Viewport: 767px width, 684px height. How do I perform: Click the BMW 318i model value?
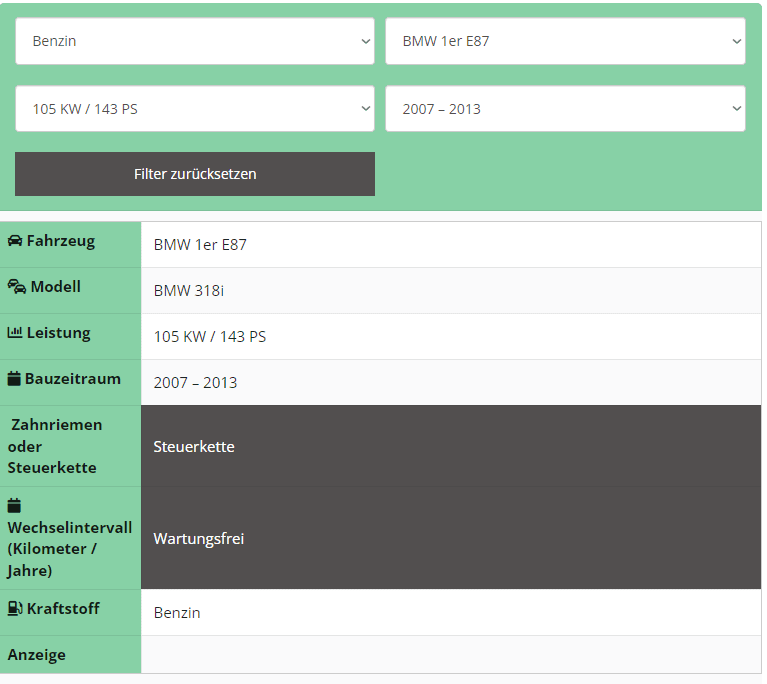click(188, 291)
